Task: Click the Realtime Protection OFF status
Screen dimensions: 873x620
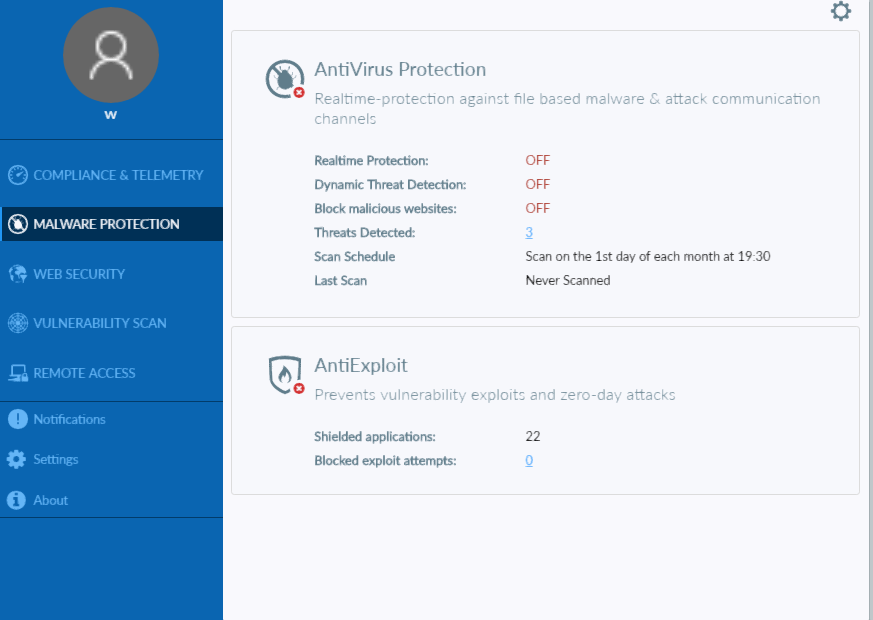Action: 538,160
